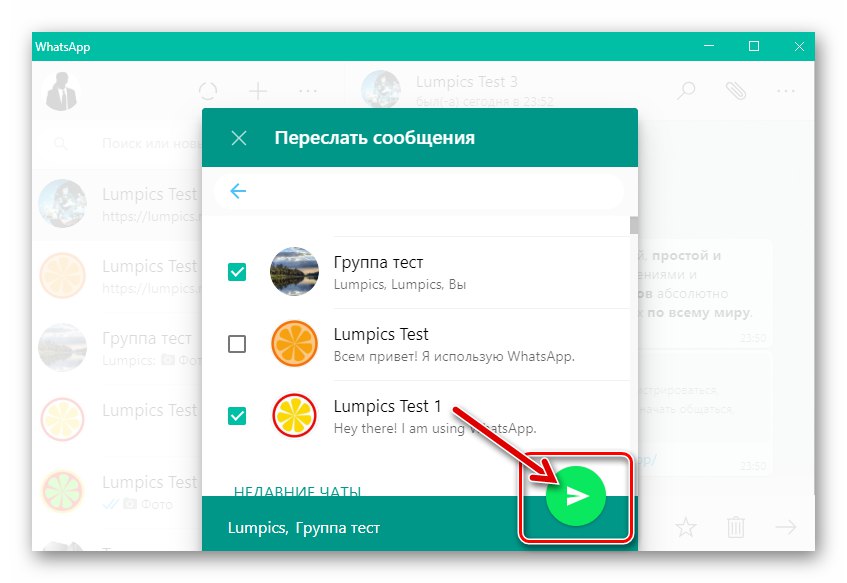Click the green lime avatar in chat list
The image size is (847, 583).
pos(63,491)
